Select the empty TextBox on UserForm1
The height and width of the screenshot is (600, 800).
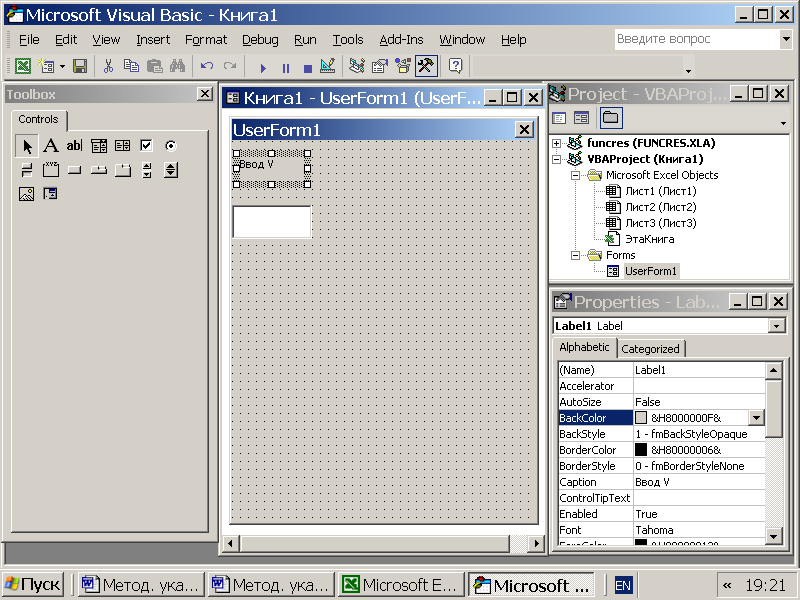(x=272, y=222)
